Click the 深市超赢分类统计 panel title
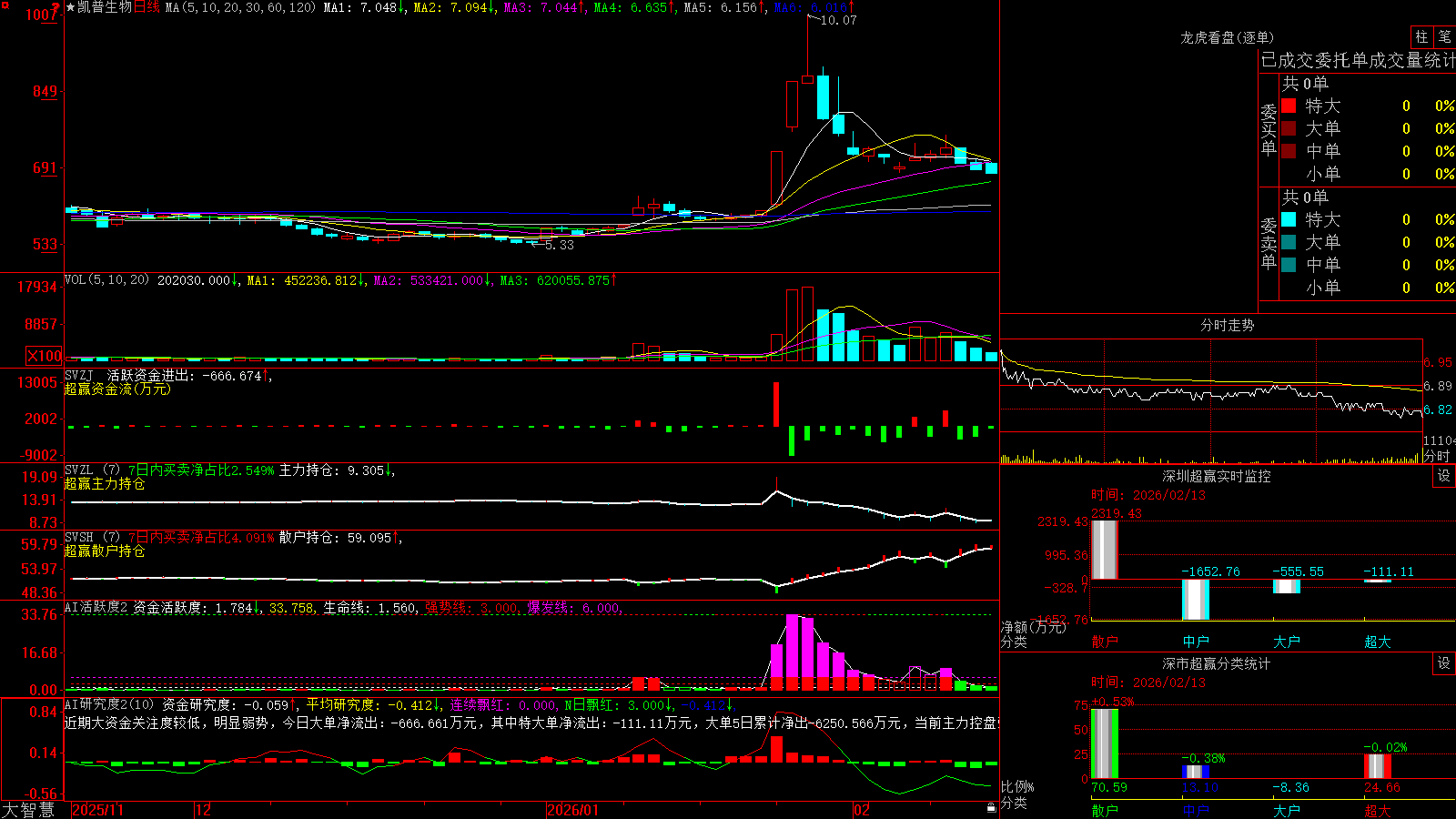Image resolution: width=1456 pixels, height=819 pixels. tap(1216, 663)
